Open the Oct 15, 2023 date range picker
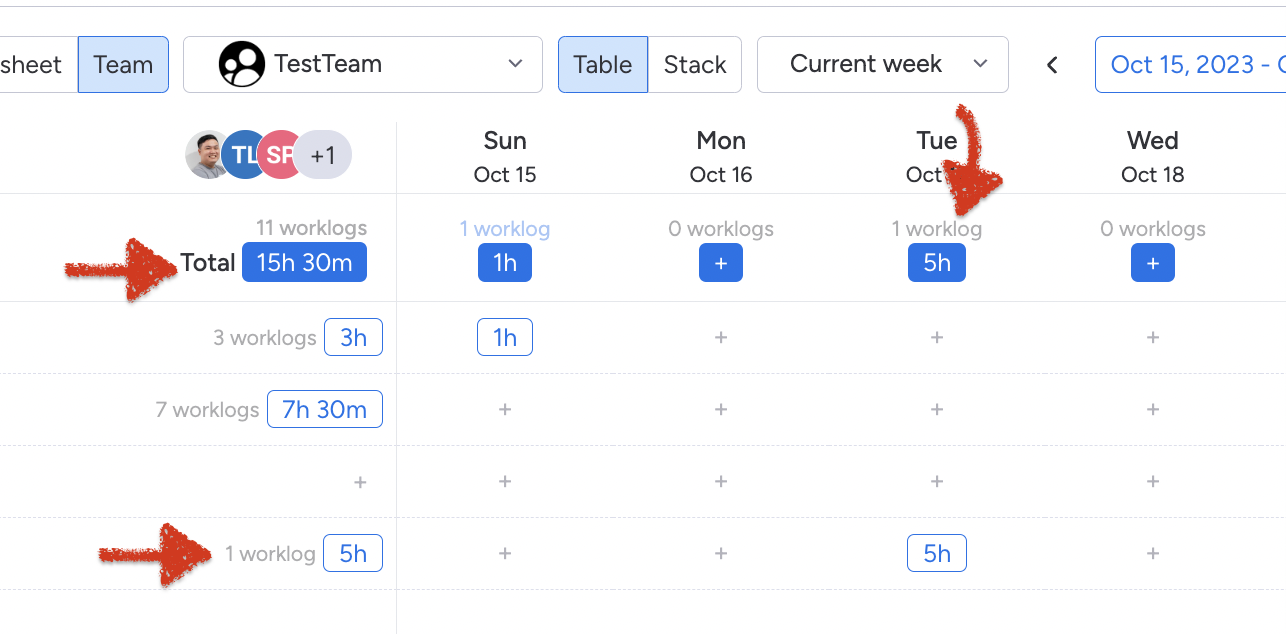 pyautogui.click(x=1190, y=65)
